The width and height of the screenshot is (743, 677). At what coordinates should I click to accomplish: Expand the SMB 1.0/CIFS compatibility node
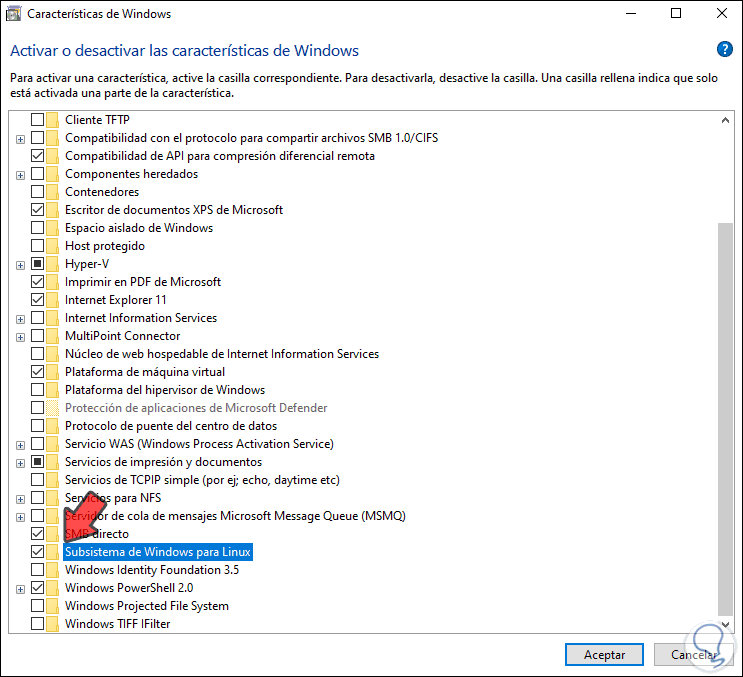click(20, 139)
